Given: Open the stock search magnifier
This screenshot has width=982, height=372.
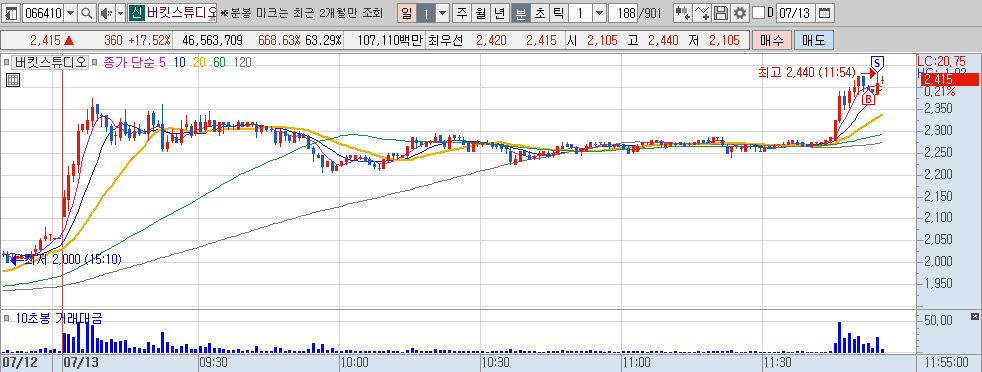Looking at the screenshot, I should (86, 13).
